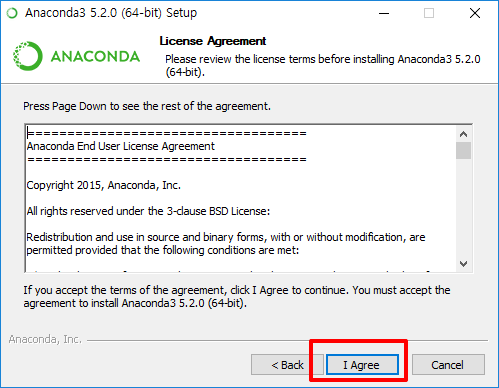The width and height of the screenshot is (499, 388).
Task: Click the Copyright 2015 line in license text
Action: pyautogui.click(x=104, y=185)
